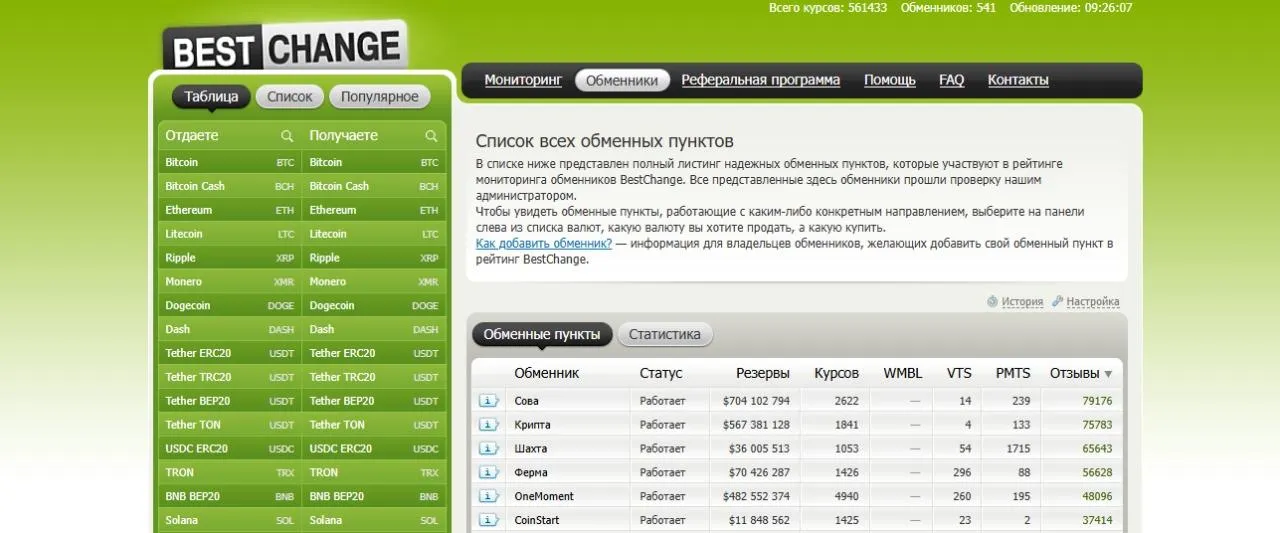
Task: Open the Ферма exchanger name
Action: 531,473
